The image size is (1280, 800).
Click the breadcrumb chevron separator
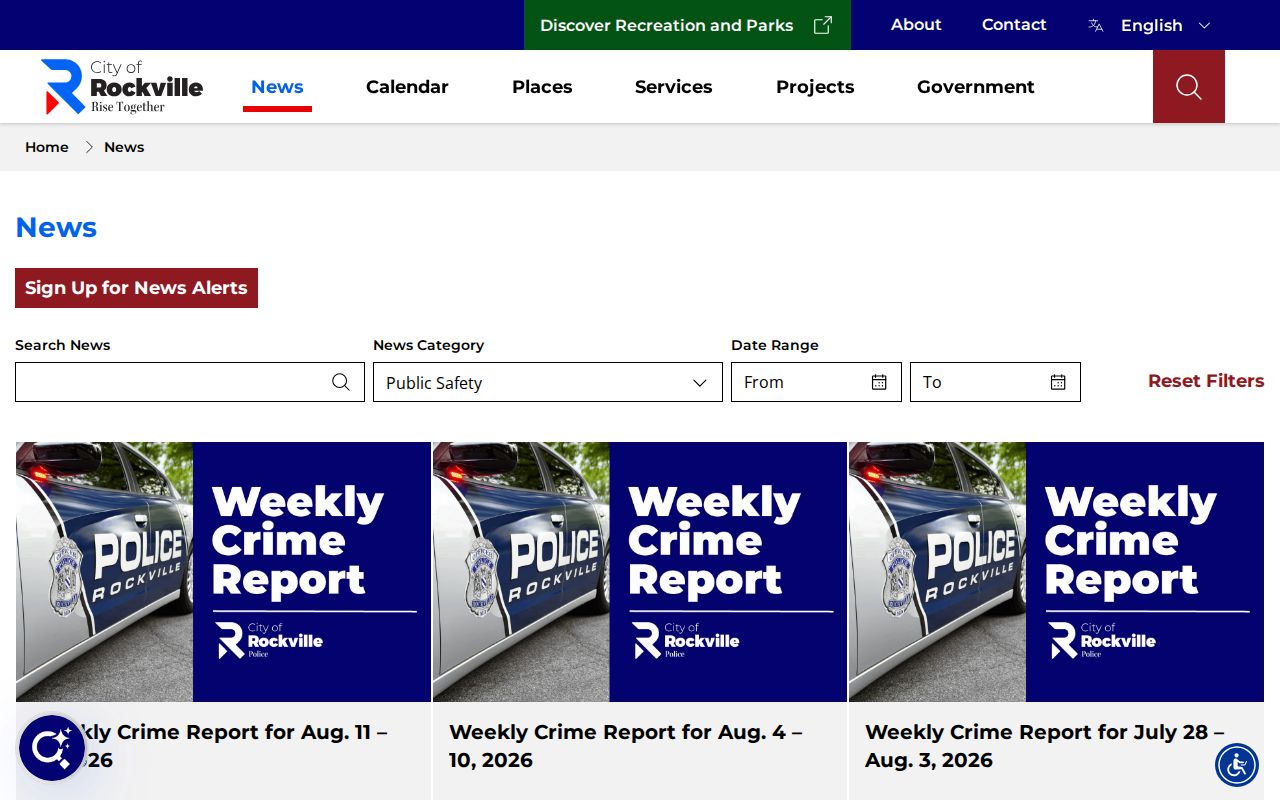88,147
